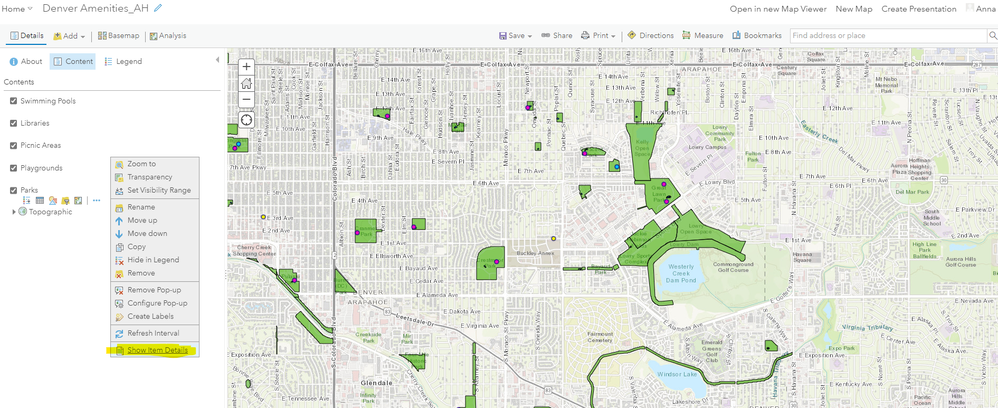Open the Basemap gallery
The width and height of the screenshot is (998, 408).
[x=118, y=36]
